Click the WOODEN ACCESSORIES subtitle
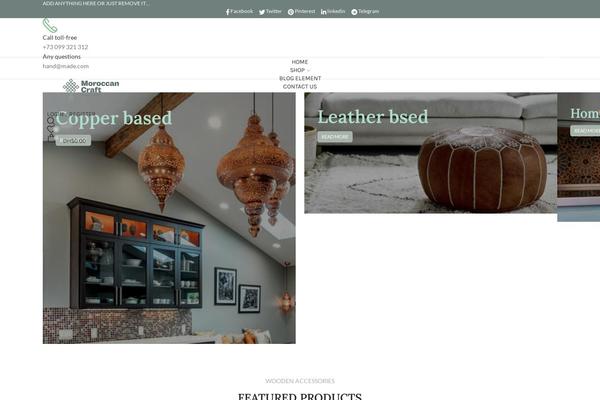Image resolution: width=600 pixels, height=400 pixels. pos(300,381)
